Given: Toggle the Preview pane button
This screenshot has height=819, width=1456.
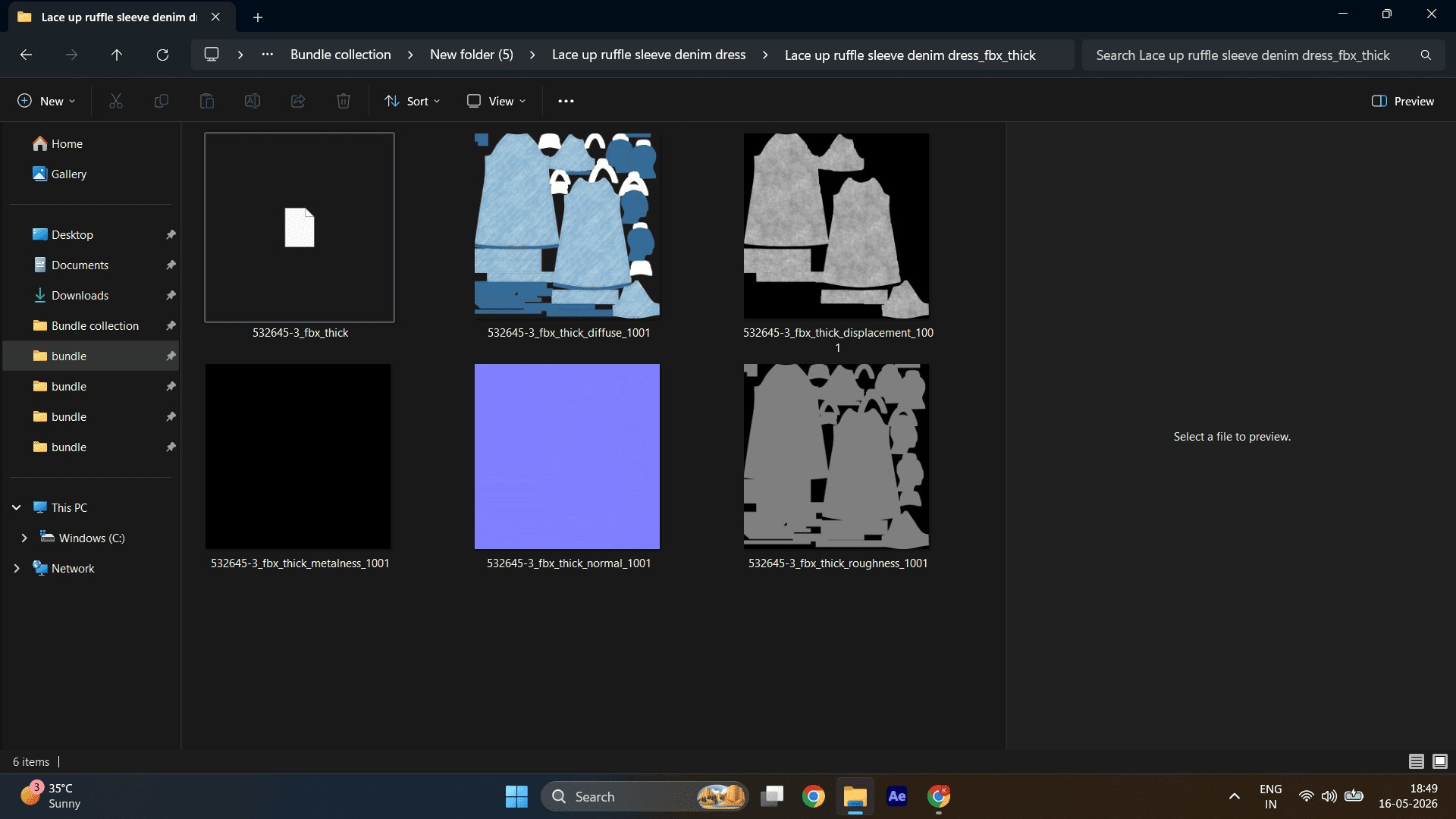Looking at the screenshot, I should [1403, 101].
